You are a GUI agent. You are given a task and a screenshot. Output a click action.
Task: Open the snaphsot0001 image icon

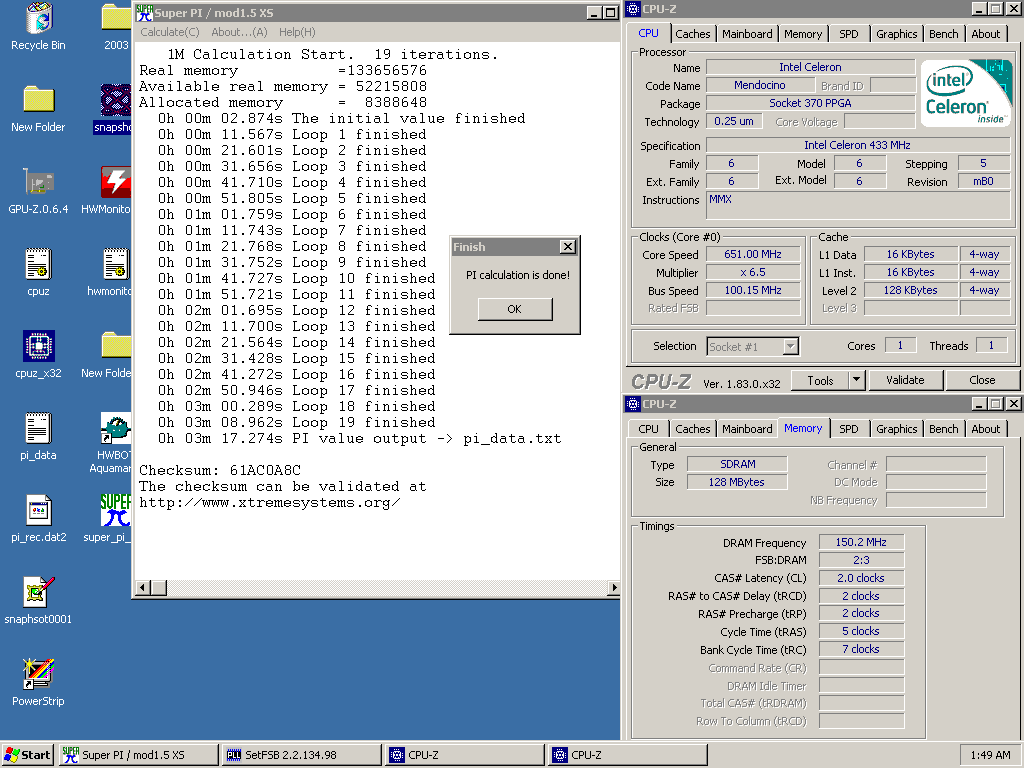coord(39,592)
